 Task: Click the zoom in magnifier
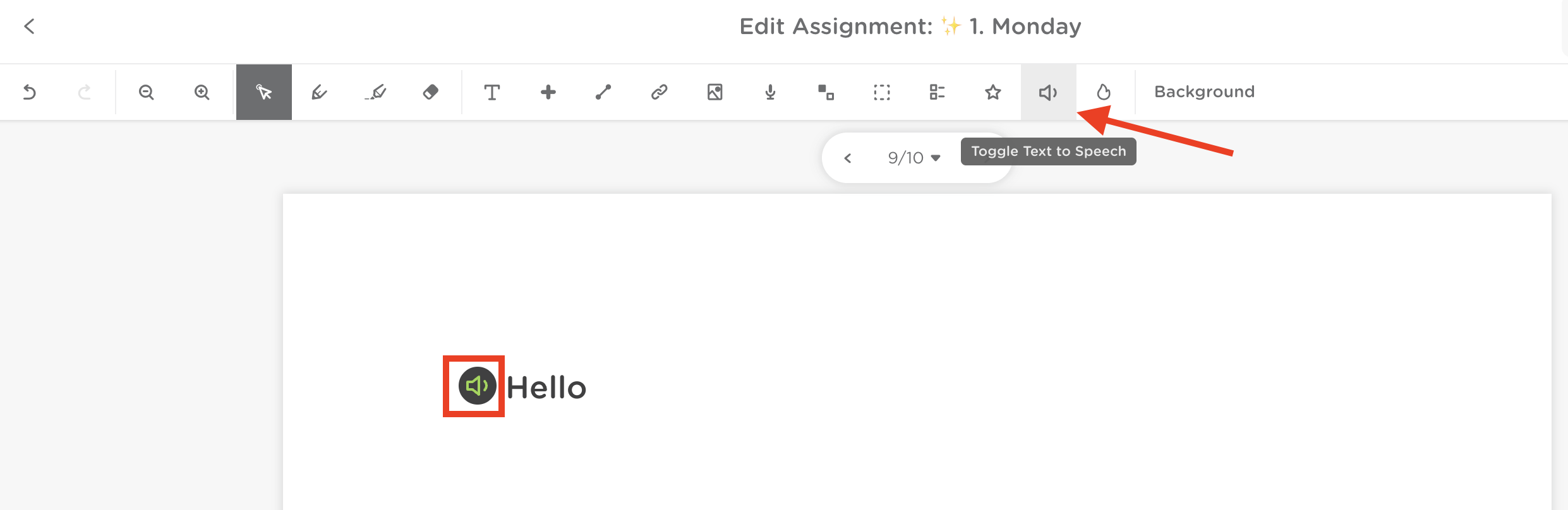point(202,92)
